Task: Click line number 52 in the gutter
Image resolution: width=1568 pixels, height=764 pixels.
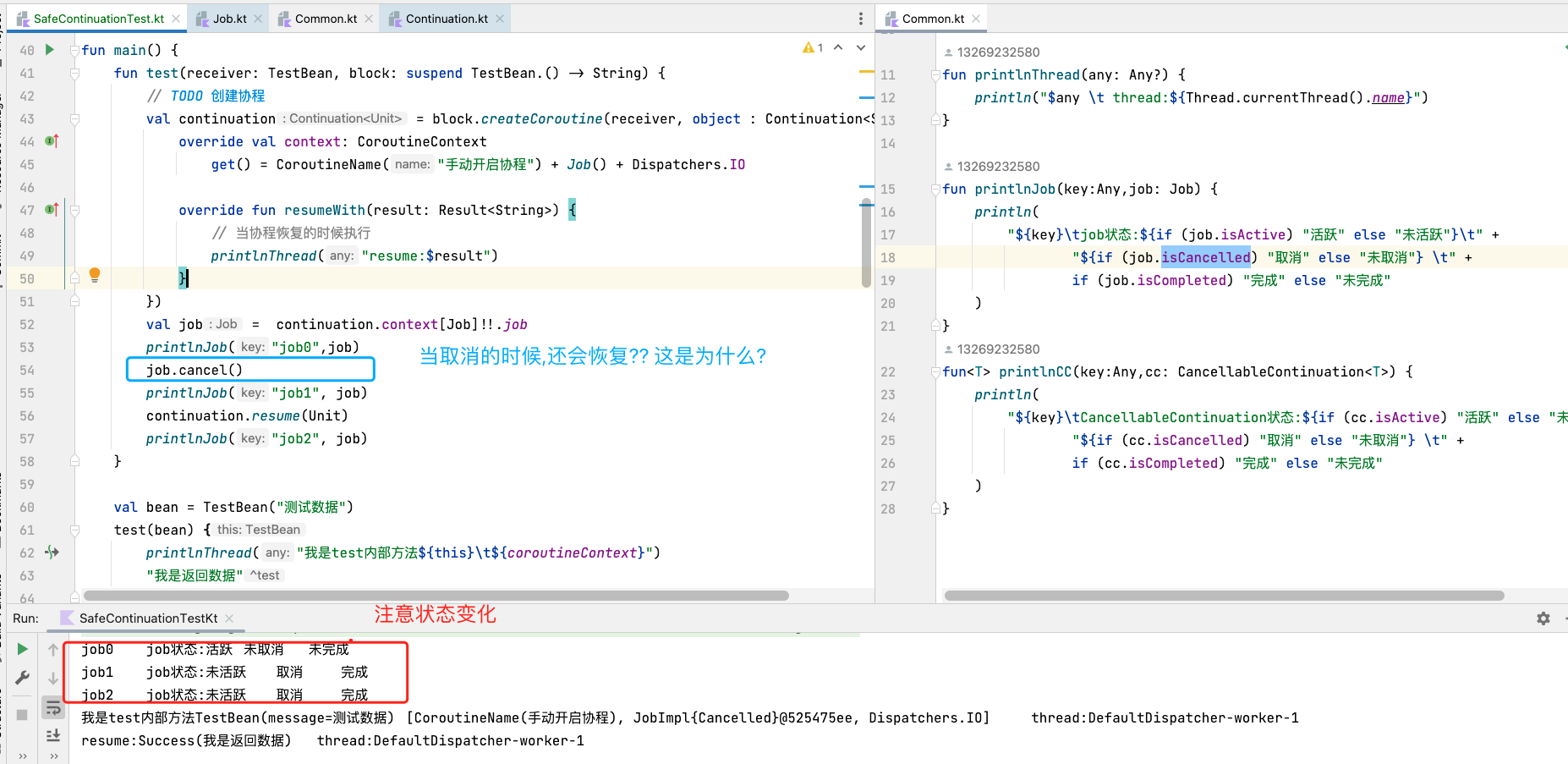Action: click(x=27, y=324)
